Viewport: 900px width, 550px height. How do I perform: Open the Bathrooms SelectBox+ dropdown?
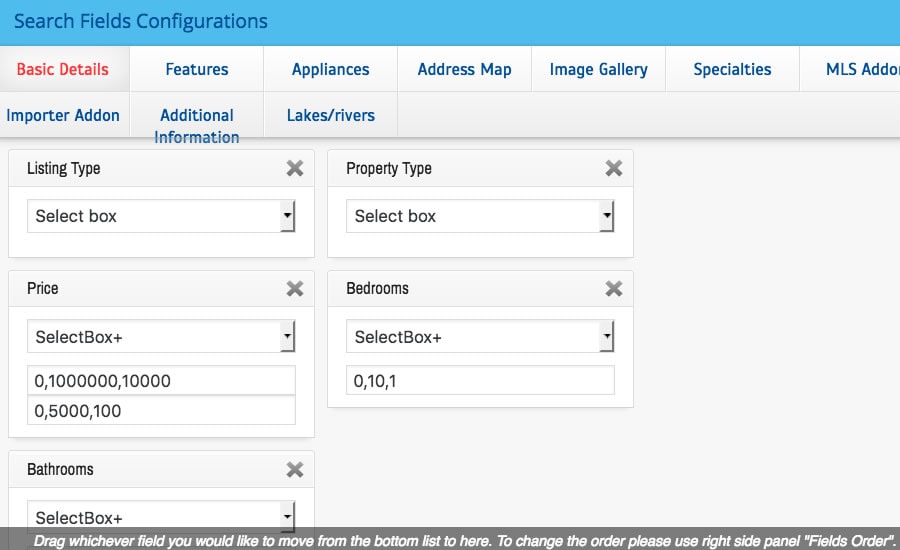tap(161, 517)
